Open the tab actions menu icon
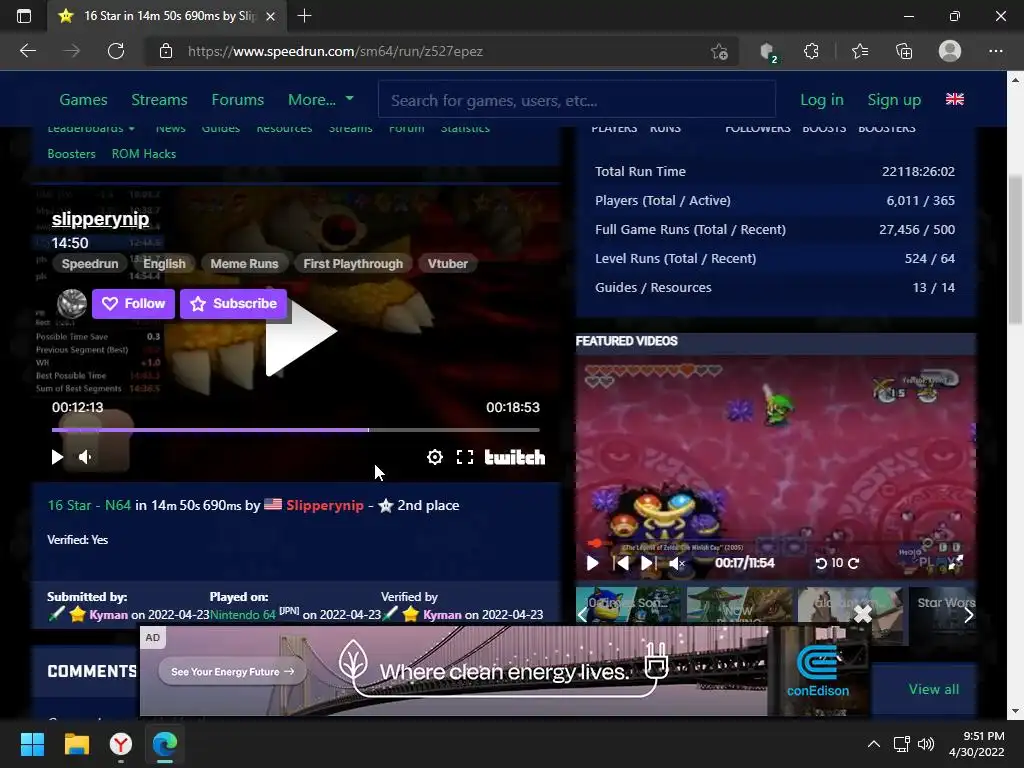Image resolution: width=1024 pixels, height=768 pixels. (24, 16)
